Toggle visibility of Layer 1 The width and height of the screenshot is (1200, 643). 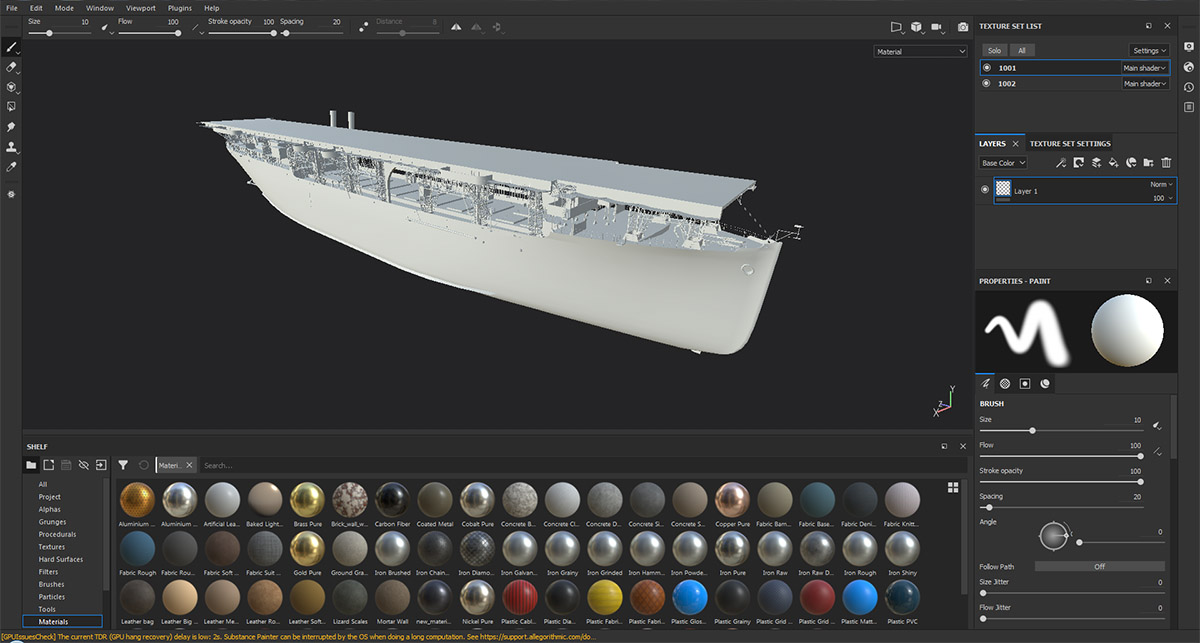[986, 190]
